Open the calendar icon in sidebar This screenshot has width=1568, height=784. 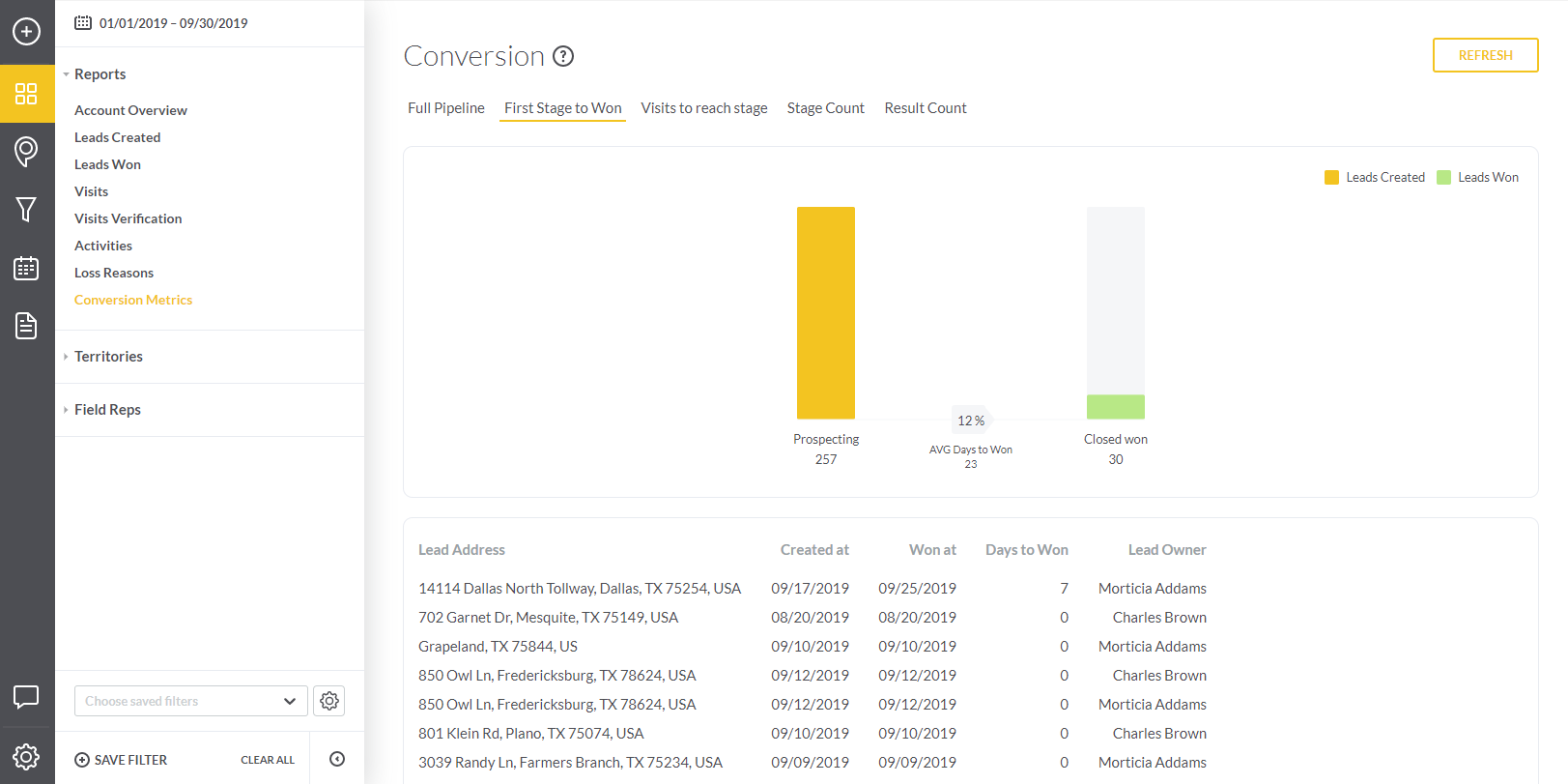[x=26, y=268]
